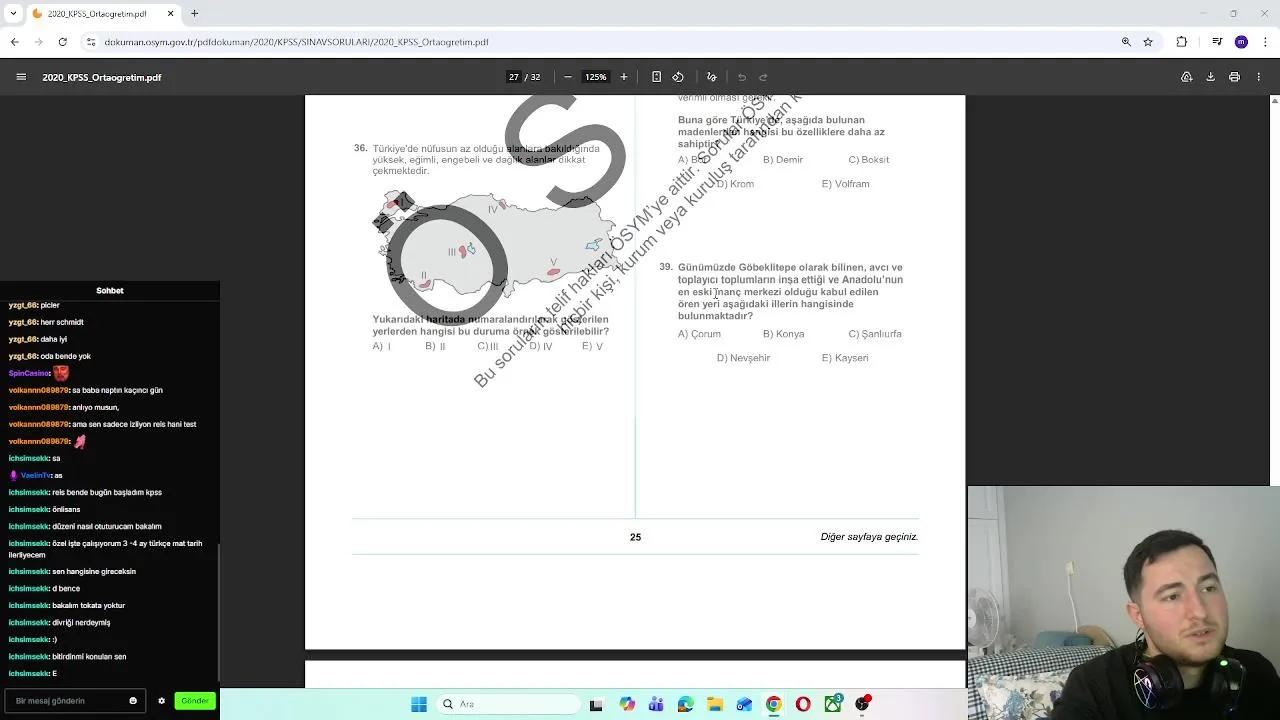Close the 2020_KPSS_Ortaogretim.pdf tab
1280x720 pixels.
click(x=170, y=14)
